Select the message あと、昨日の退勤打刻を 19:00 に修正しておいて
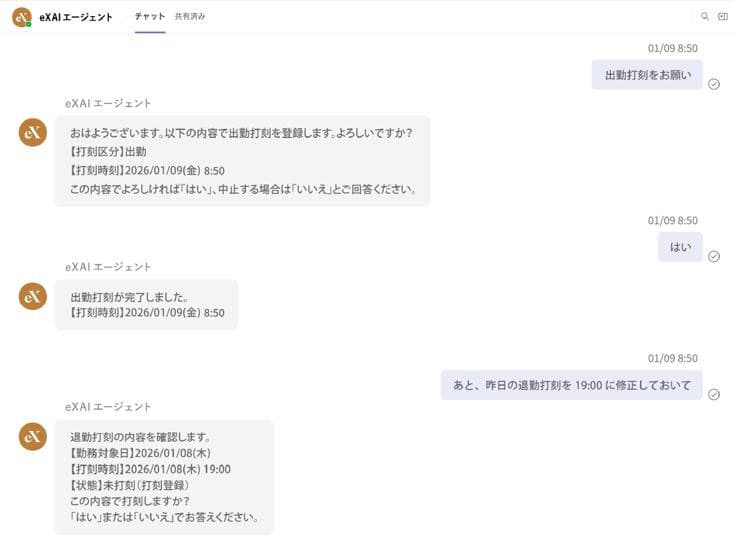The image size is (733, 546). coord(572,385)
